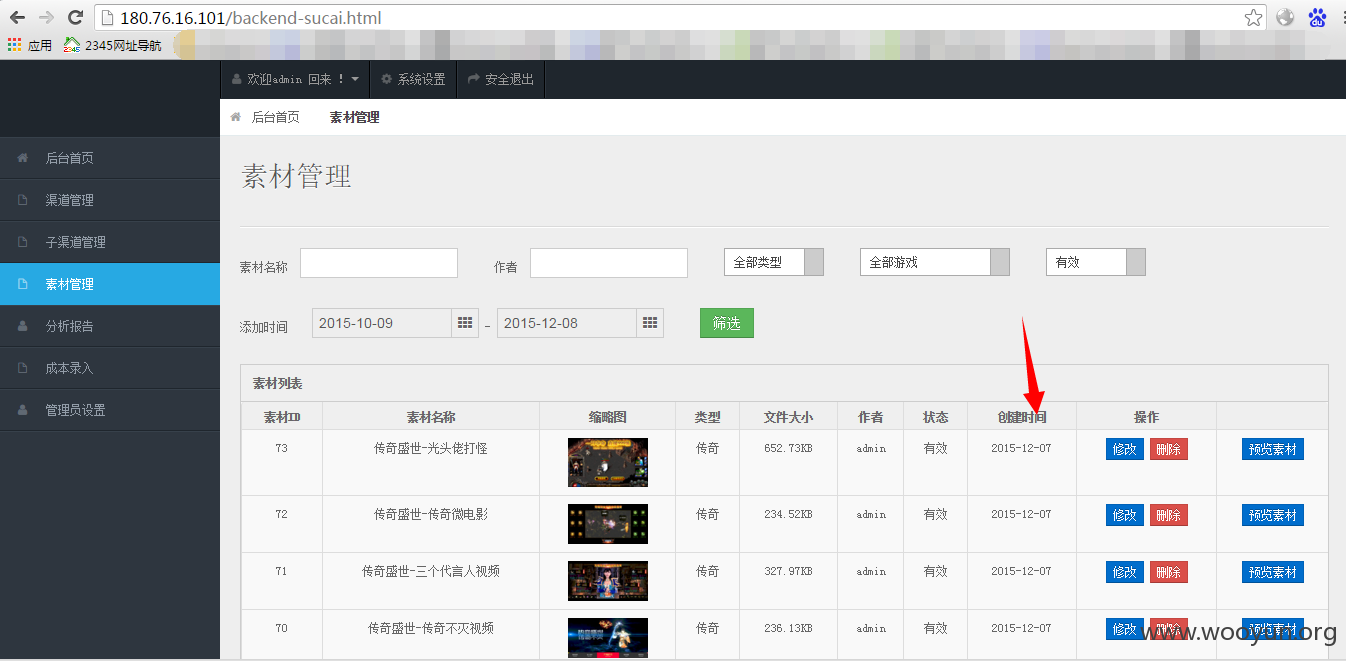
Task: Click the name 传奇盛世-三个代言人视频
Action: coord(431,571)
